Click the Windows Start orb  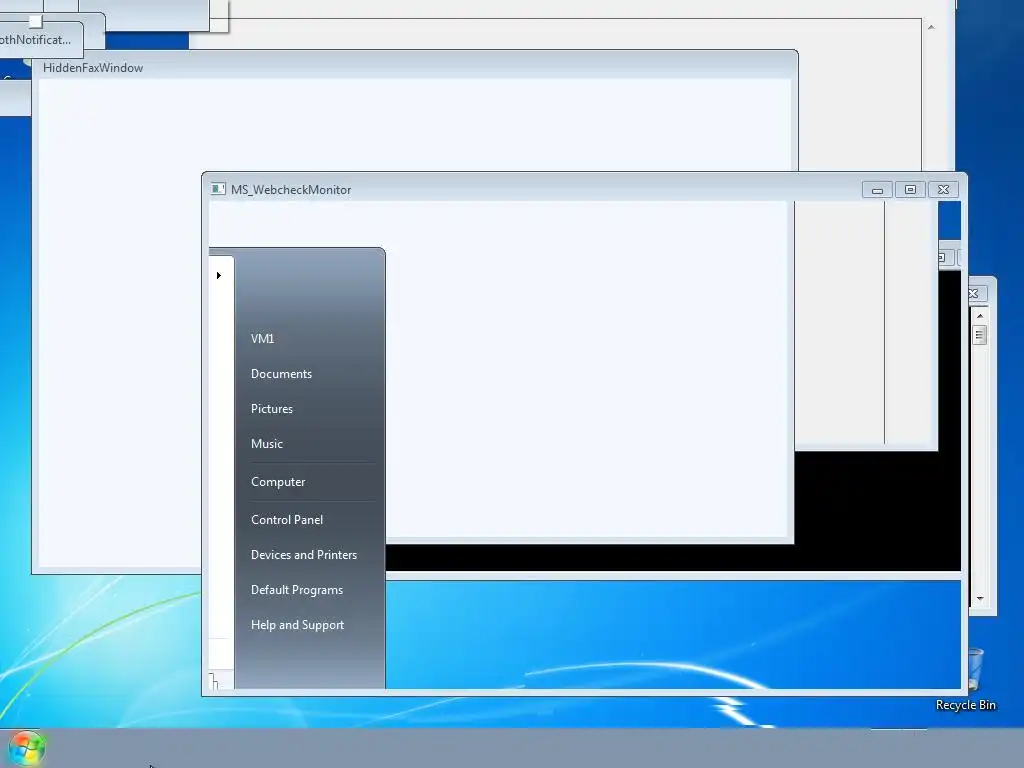pos(26,748)
